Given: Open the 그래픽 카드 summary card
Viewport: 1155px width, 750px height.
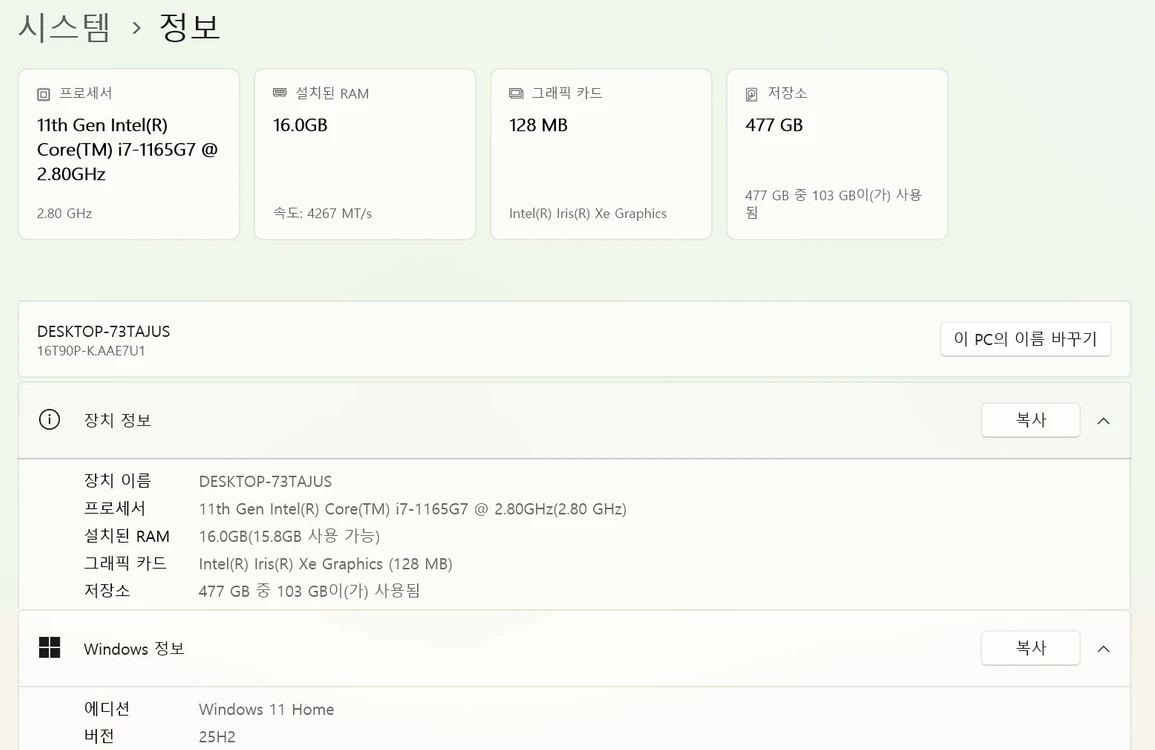Looking at the screenshot, I should tap(601, 154).
